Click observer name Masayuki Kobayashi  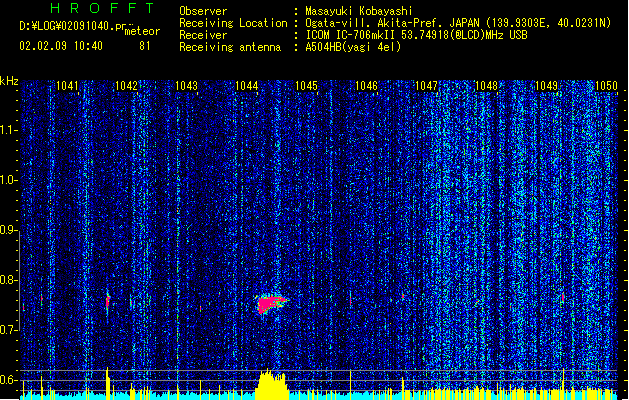[359, 11]
